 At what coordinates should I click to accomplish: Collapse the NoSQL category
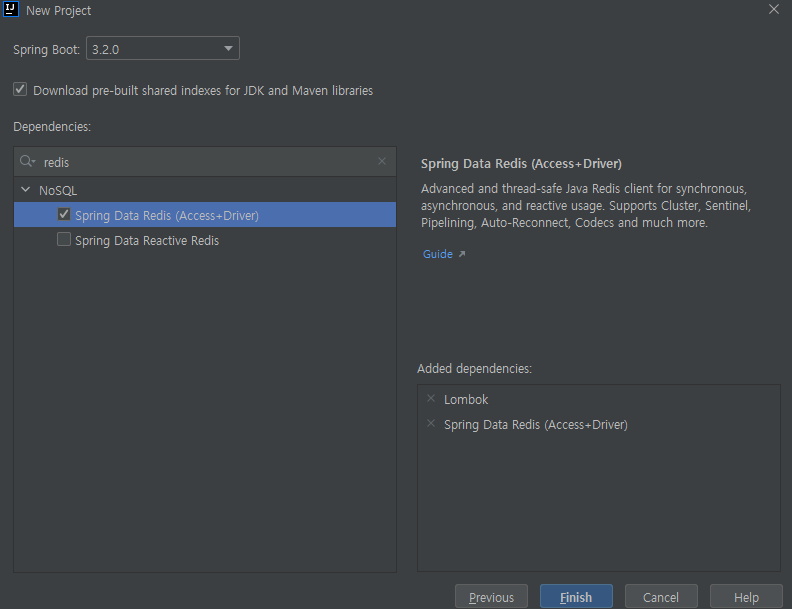(x=25, y=190)
